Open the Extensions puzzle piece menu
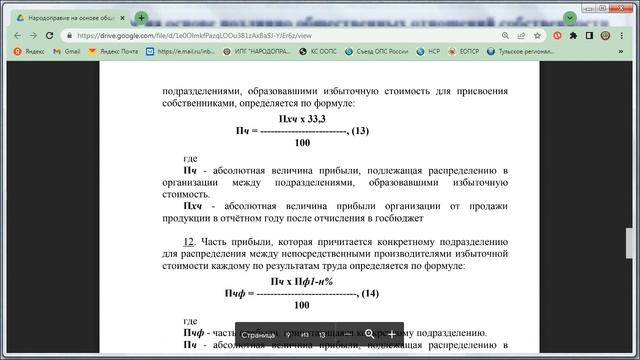The width and height of the screenshot is (640, 360). coord(573,36)
